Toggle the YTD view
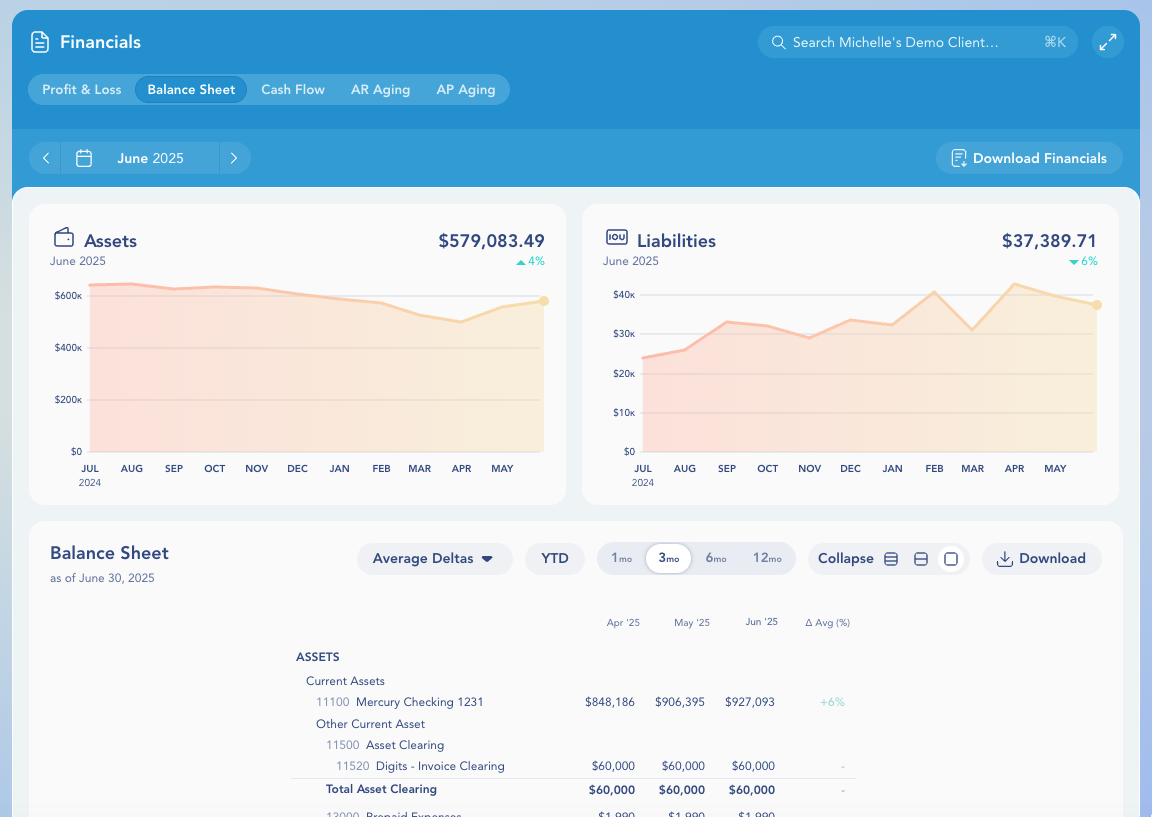The height and width of the screenshot is (817, 1152). point(555,559)
